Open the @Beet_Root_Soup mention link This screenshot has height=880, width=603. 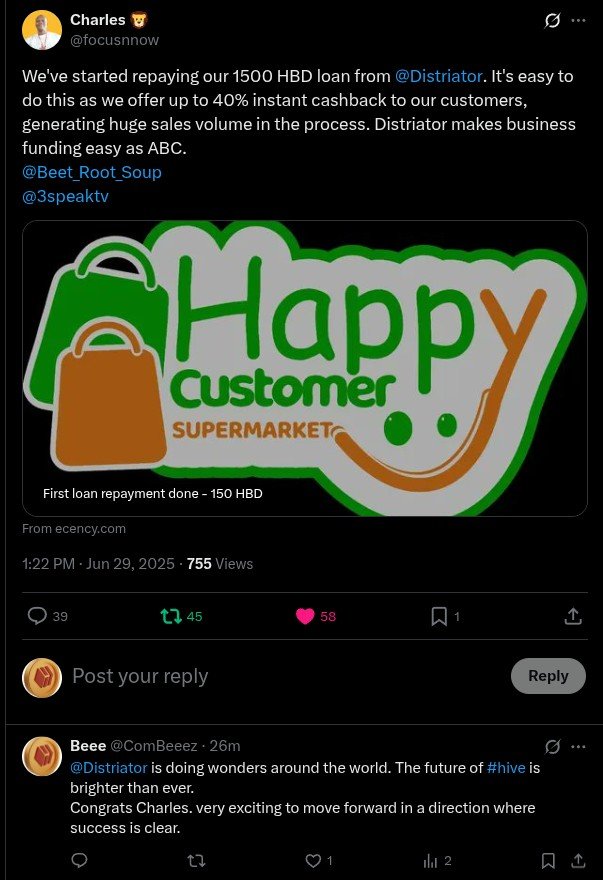point(92,172)
